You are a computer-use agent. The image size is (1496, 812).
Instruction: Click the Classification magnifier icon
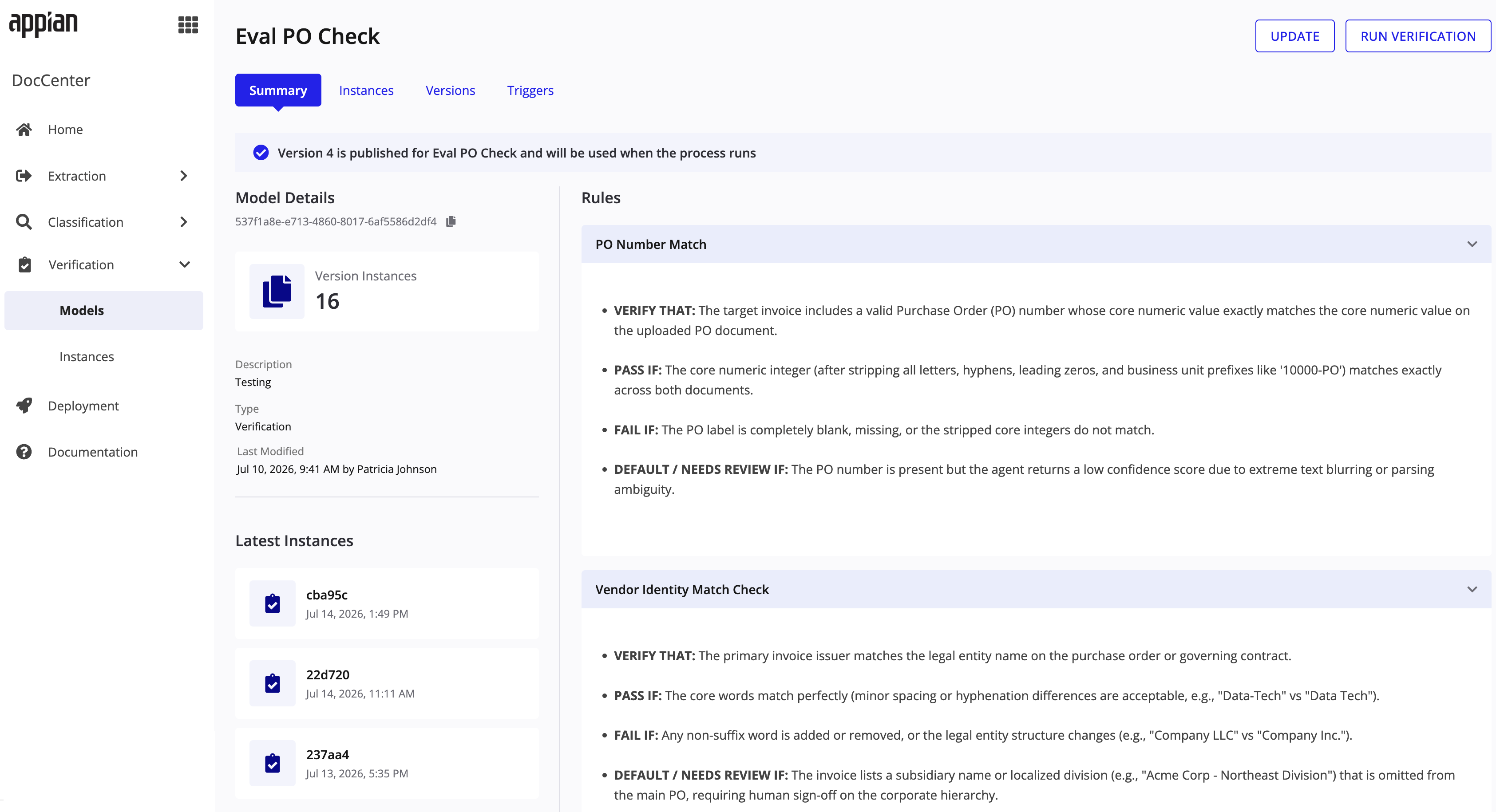[24, 222]
